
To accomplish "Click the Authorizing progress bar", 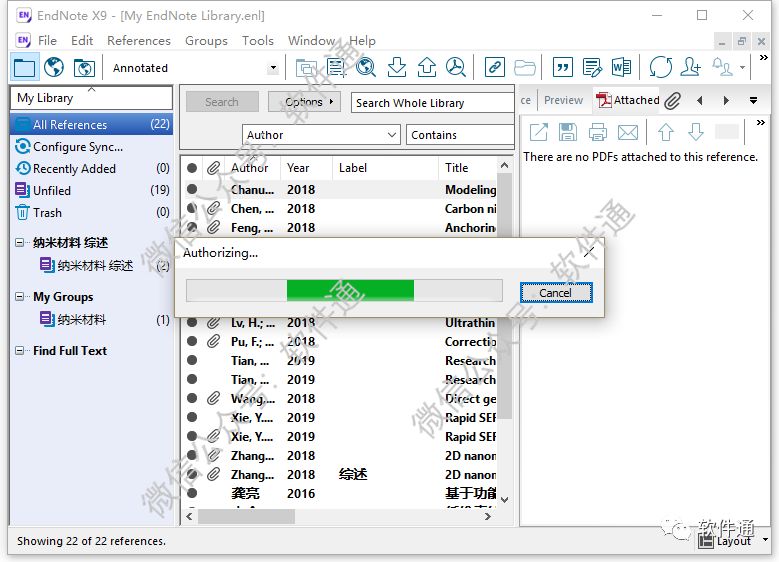I will coord(344,291).
